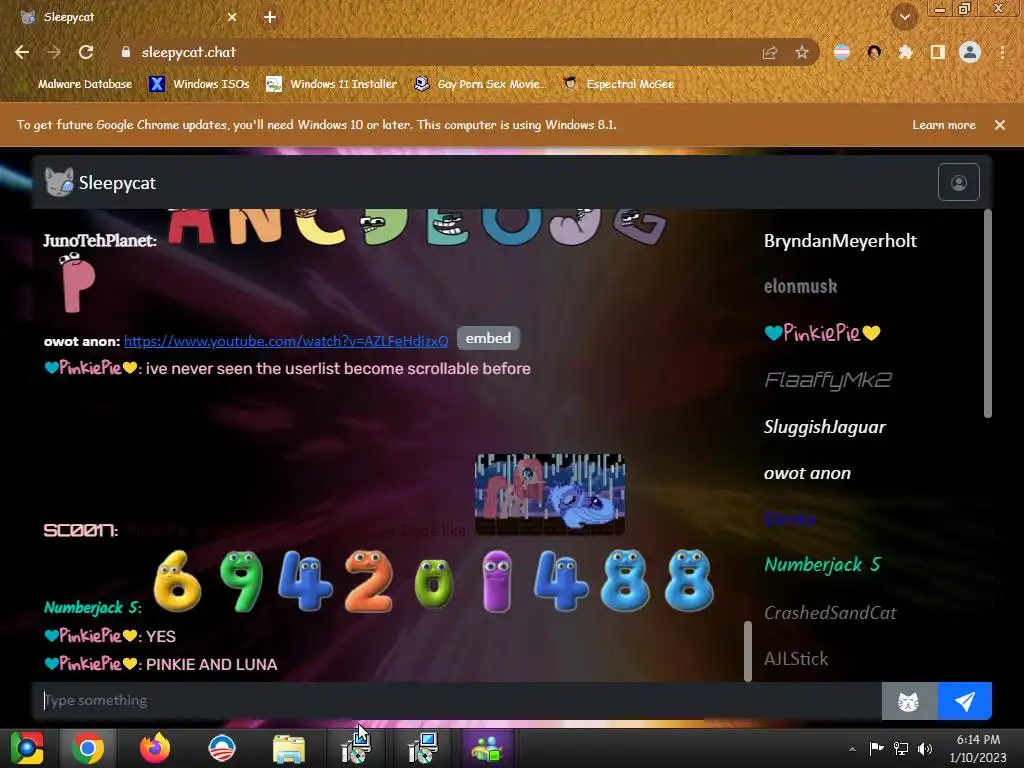
Task: Open the striped flag browser extension
Action: 842,52
